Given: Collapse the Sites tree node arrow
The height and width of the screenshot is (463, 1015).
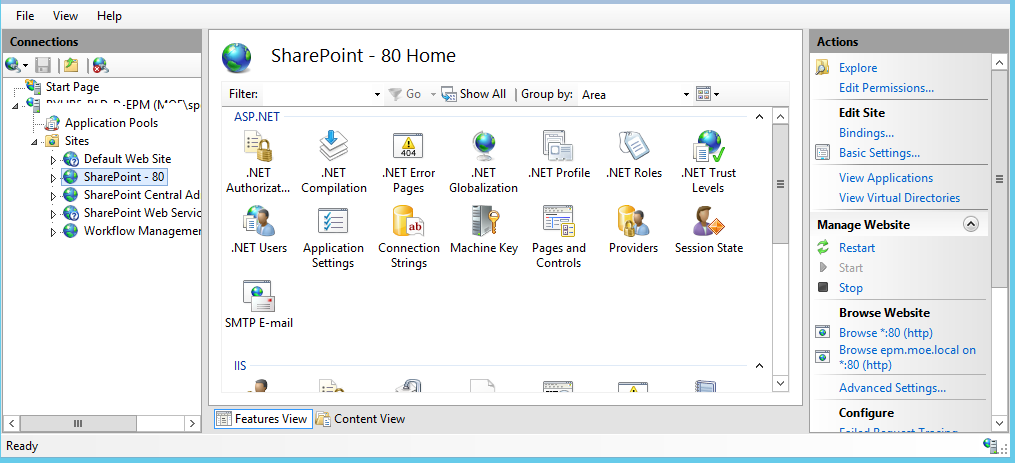Looking at the screenshot, I should point(34,141).
